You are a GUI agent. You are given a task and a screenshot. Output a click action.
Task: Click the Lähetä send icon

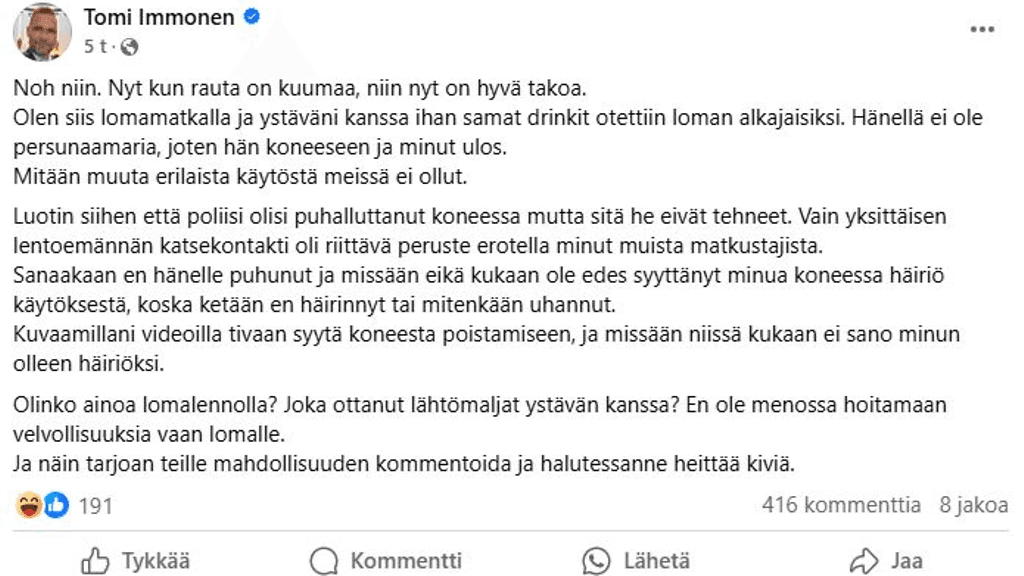(x=594, y=561)
